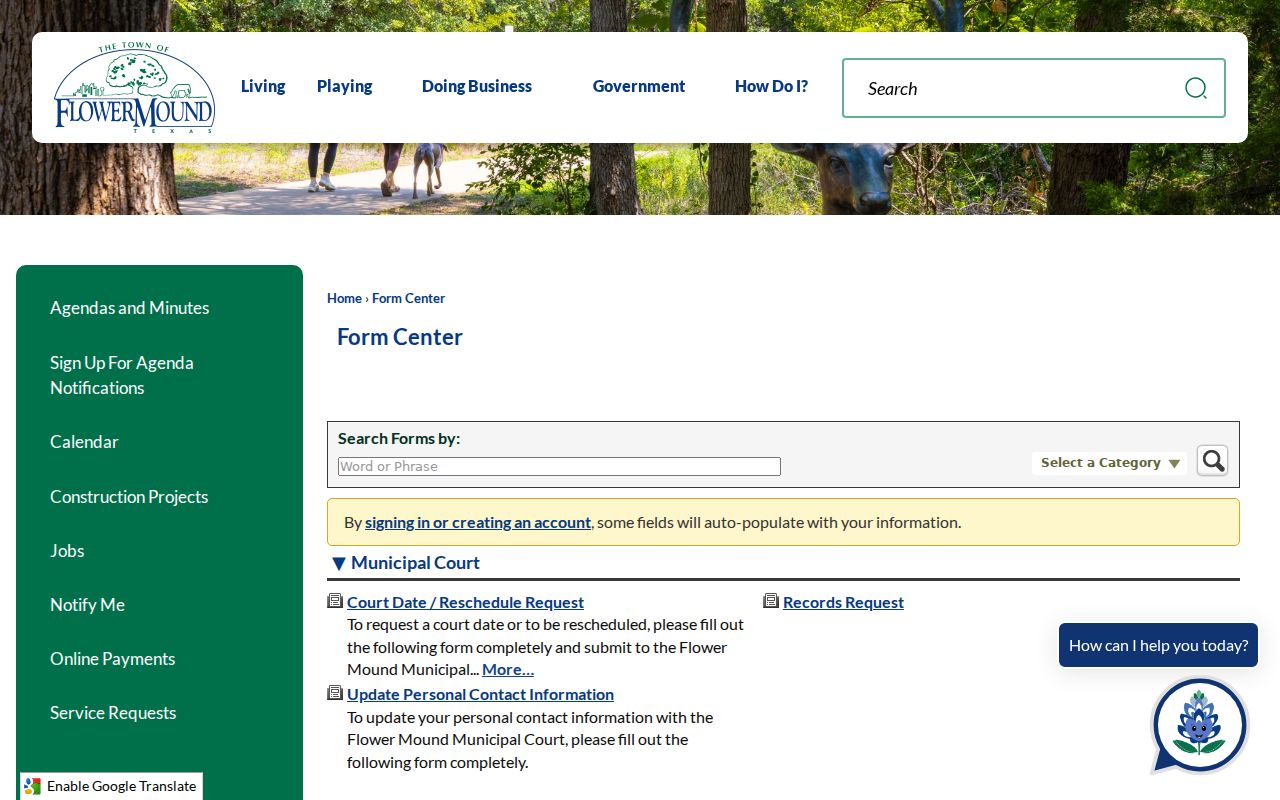The height and width of the screenshot is (800, 1280).
Task: Open Court Date / Reschedule Request form
Action: click(x=465, y=602)
